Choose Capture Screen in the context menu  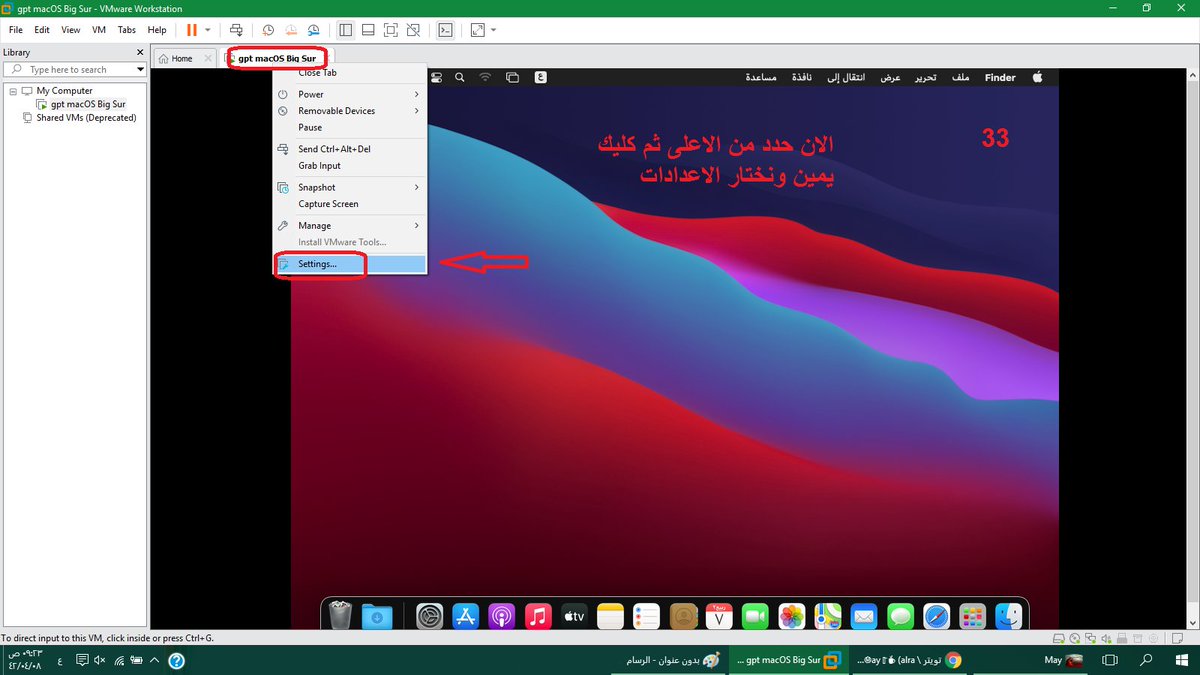pyautogui.click(x=350, y=204)
